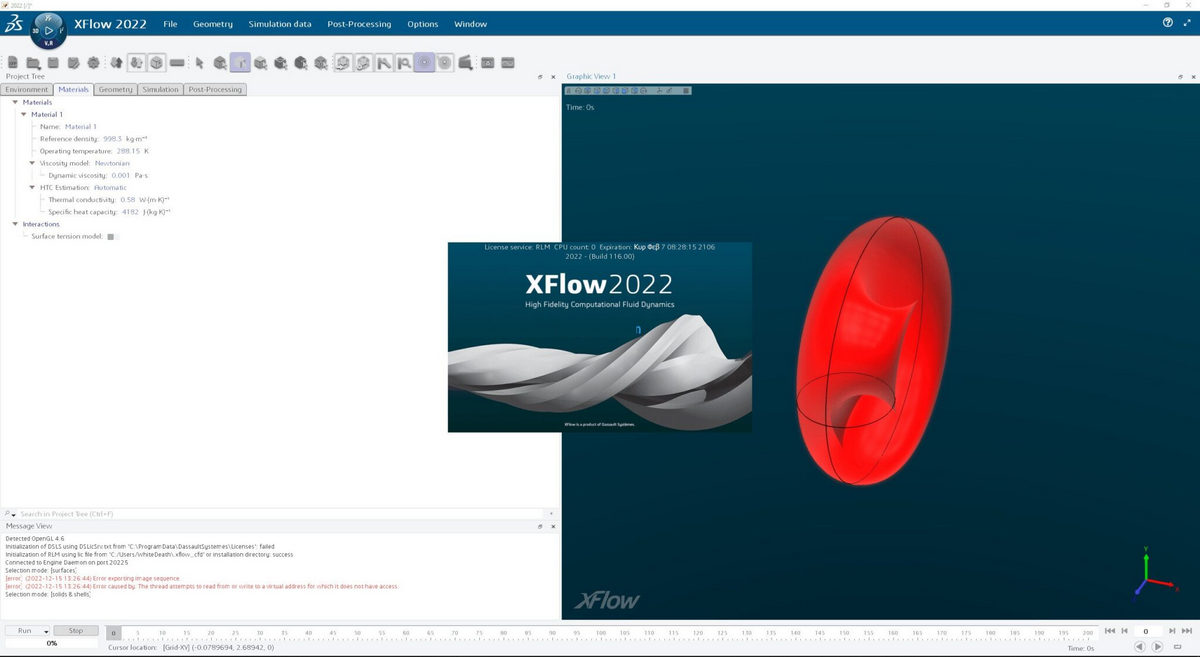1200x657 pixels.
Task: Switch to the Simulation tab
Action: pos(160,89)
